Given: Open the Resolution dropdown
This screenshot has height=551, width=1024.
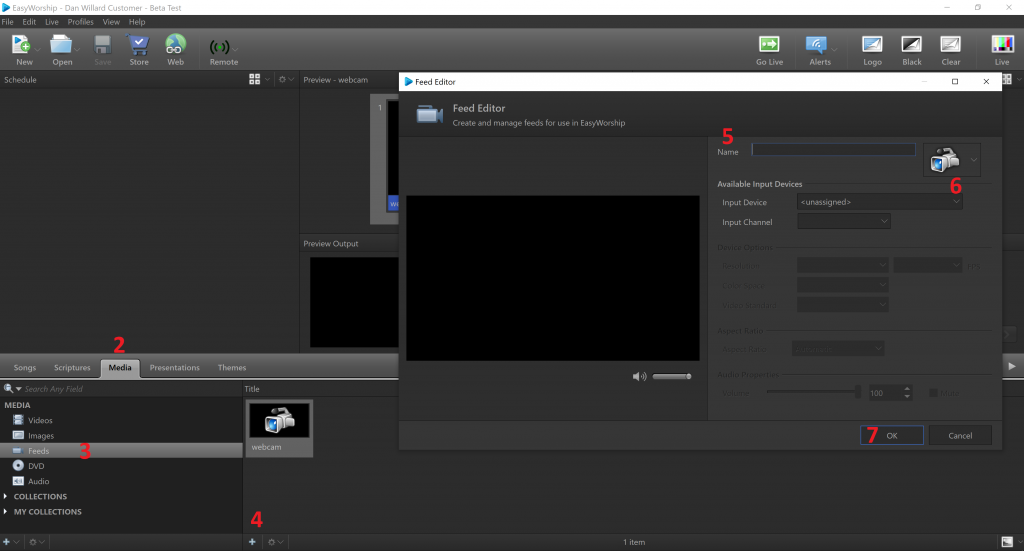Looking at the screenshot, I should click(x=842, y=265).
